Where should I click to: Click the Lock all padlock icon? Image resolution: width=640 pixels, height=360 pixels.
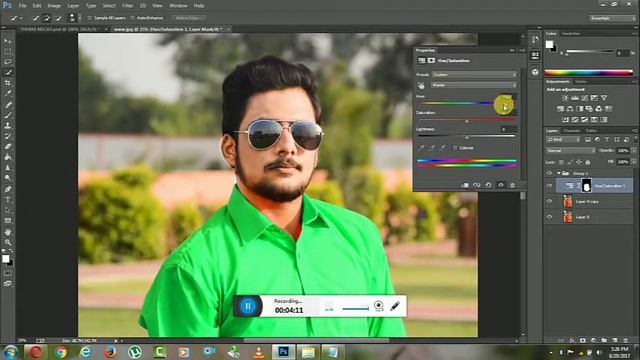(x=588, y=162)
